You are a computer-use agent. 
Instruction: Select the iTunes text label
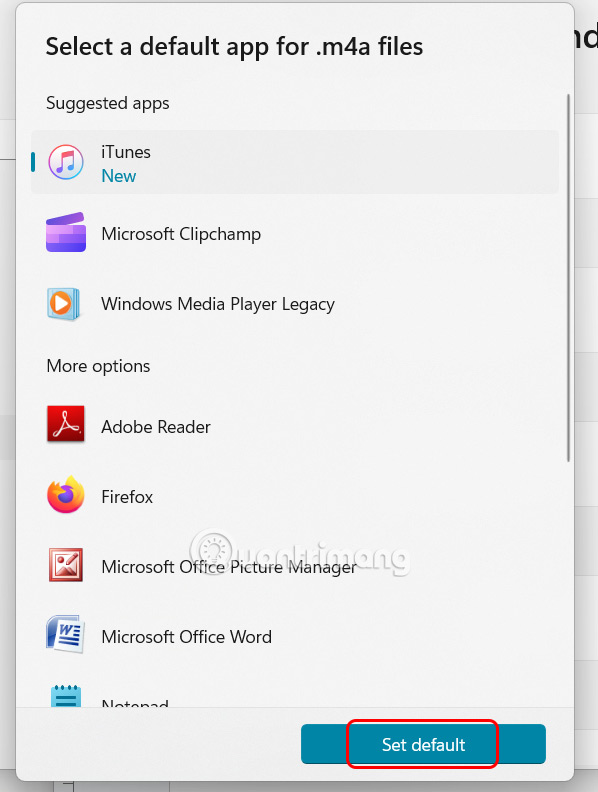(x=126, y=152)
